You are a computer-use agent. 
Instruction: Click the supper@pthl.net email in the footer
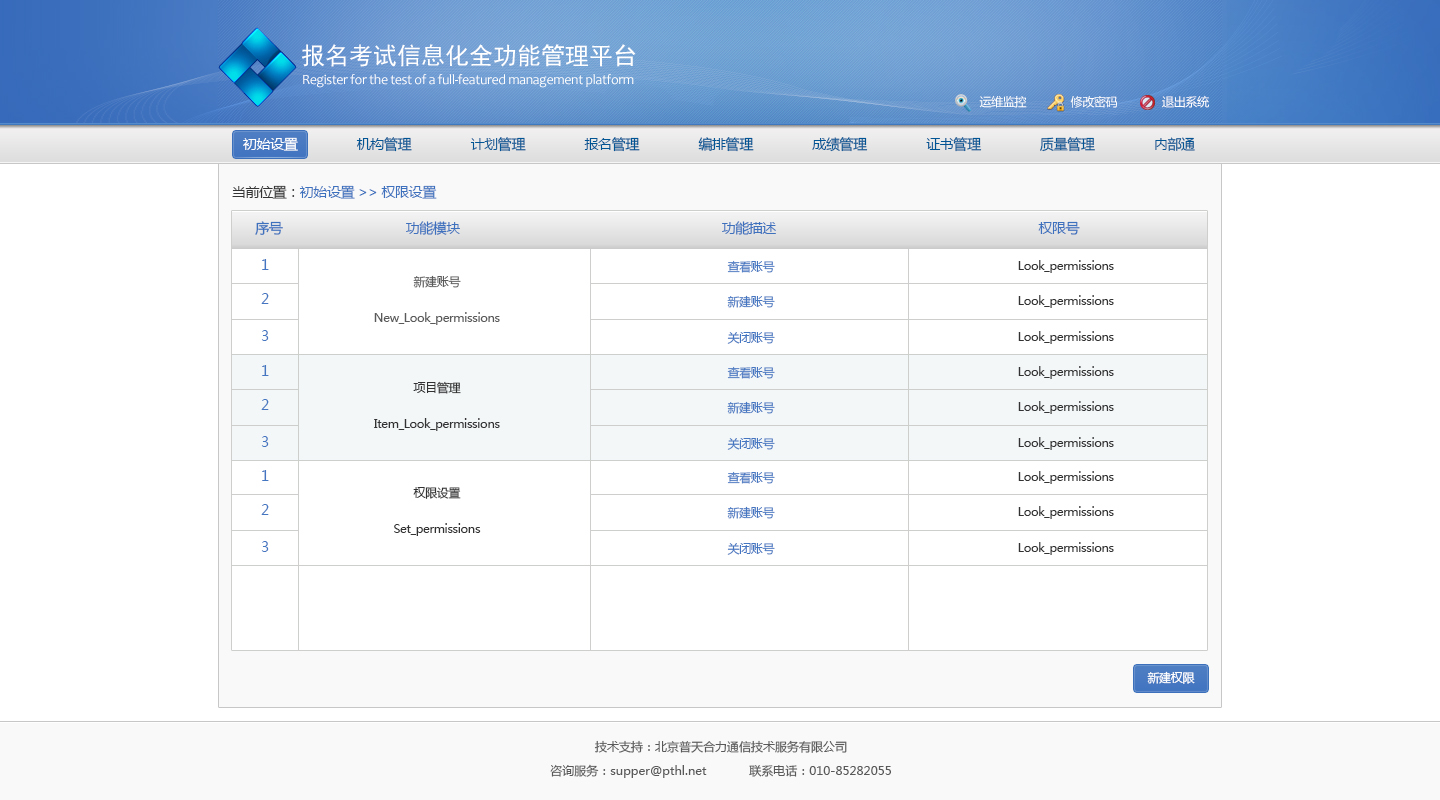coord(658,771)
